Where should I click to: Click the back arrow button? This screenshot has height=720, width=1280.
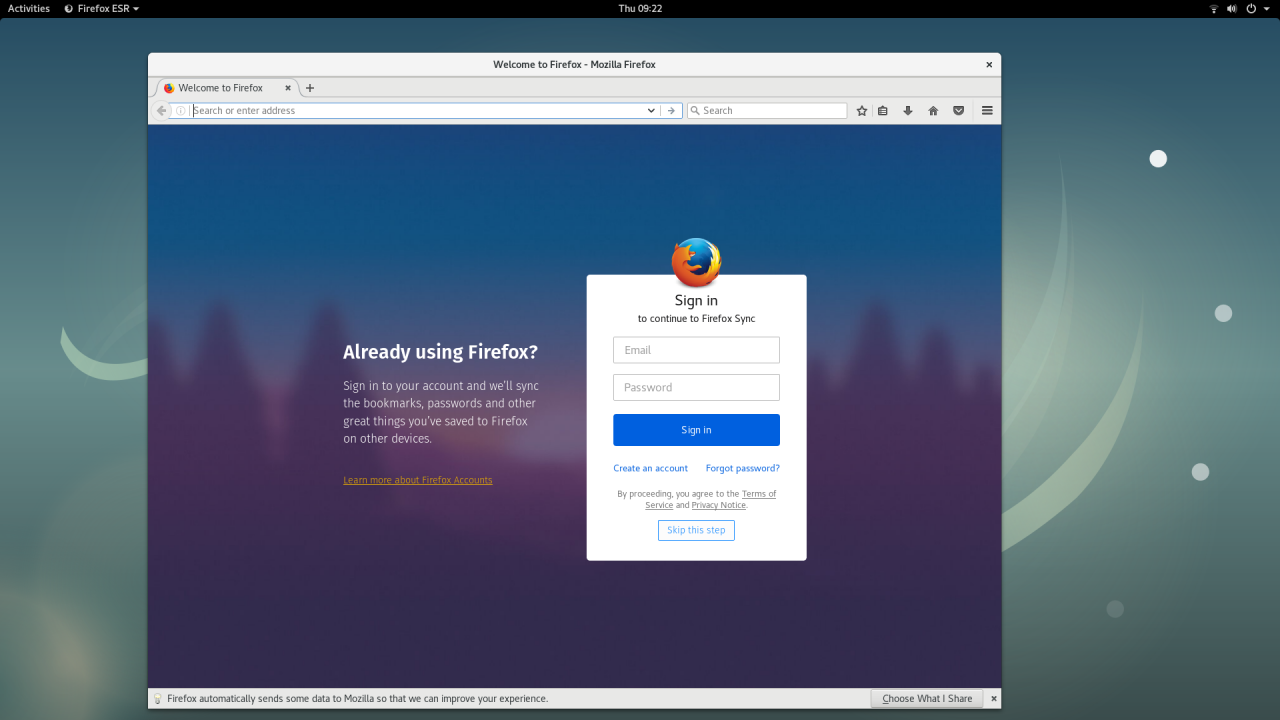(x=161, y=111)
